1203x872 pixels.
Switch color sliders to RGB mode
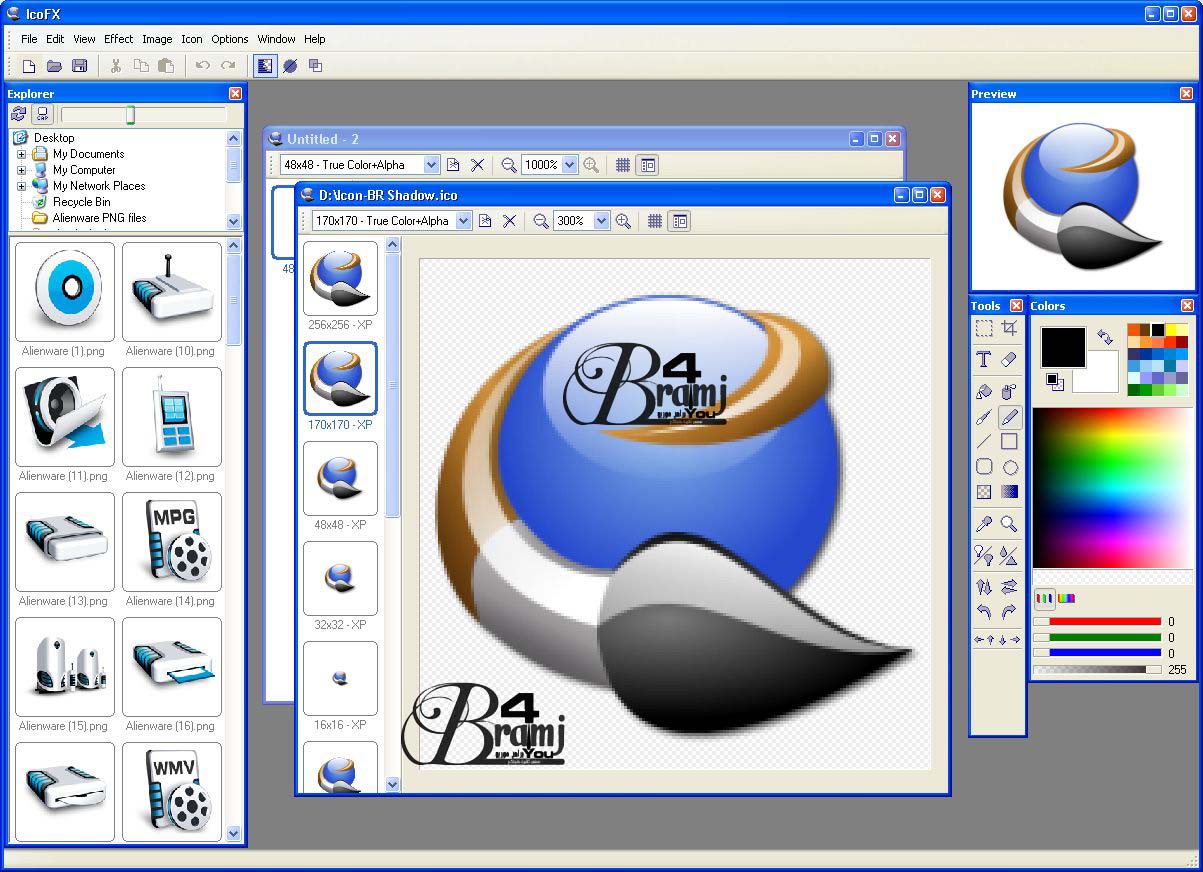pos(1044,598)
